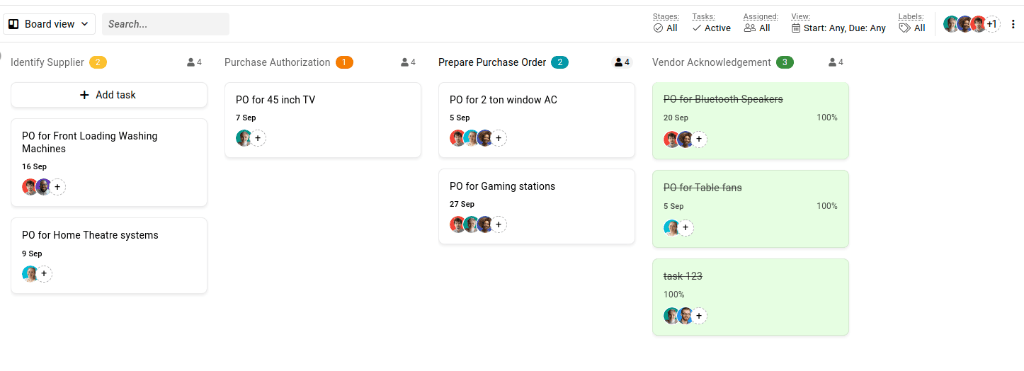
Task: Click member count icon in Identify Supplier column
Action: coord(195,63)
